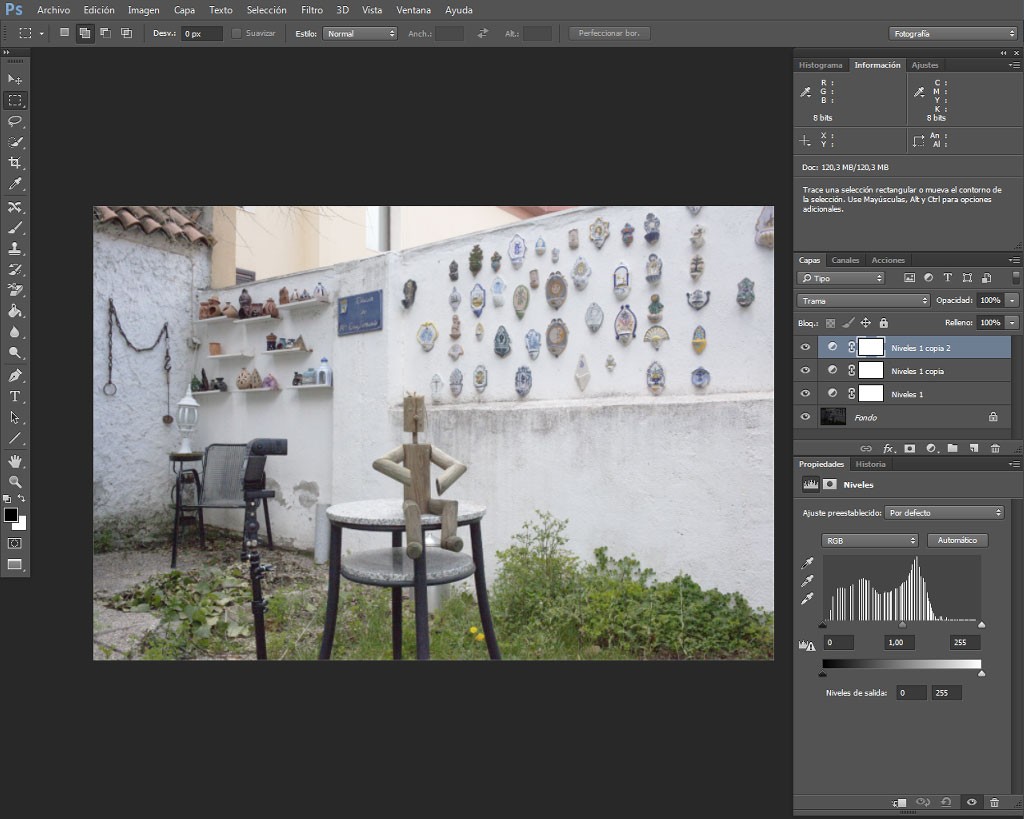1024x819 pixels.
Task: Select the Clone Stamp tool
Action: [x=15, y=248]
